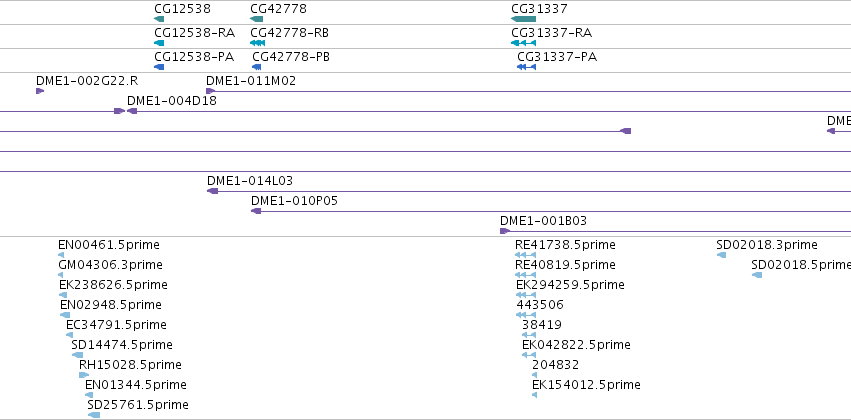Click the light blue SD25761.5prime EST glyph
The width and height of the screenshot is (851, 420).
93,415
